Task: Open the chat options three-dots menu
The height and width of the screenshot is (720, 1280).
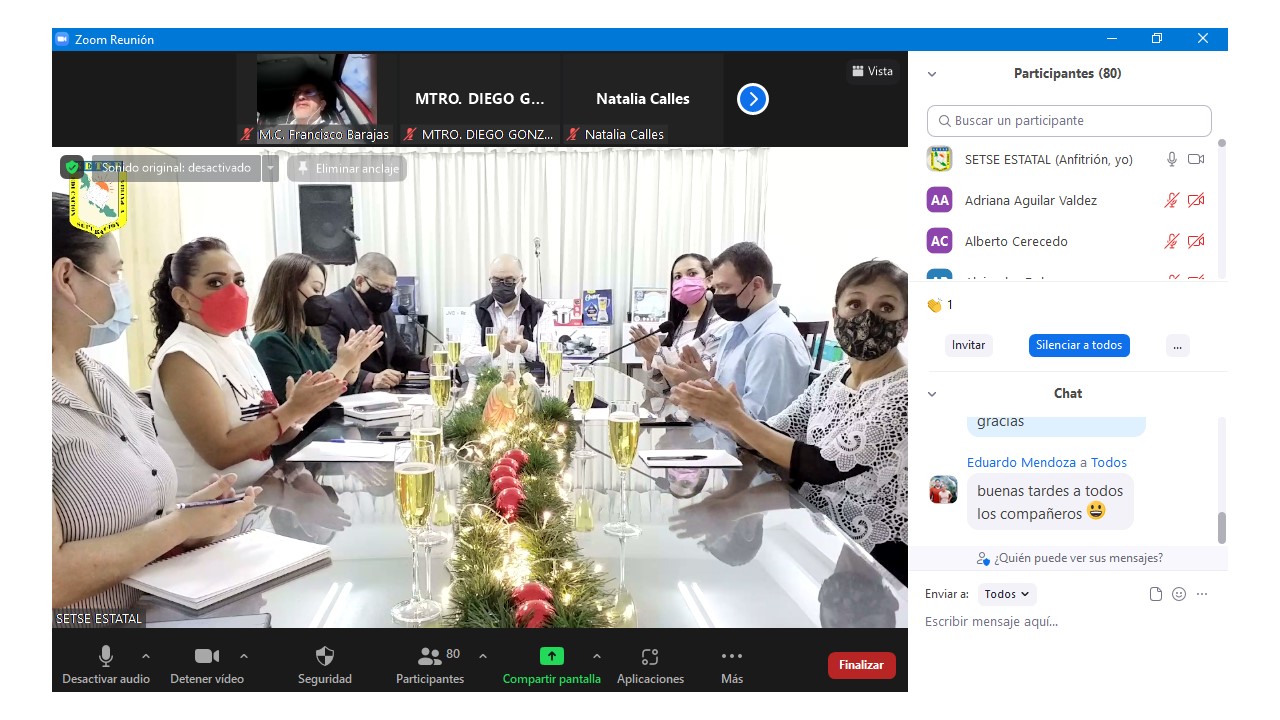Action: [1202, 594]
